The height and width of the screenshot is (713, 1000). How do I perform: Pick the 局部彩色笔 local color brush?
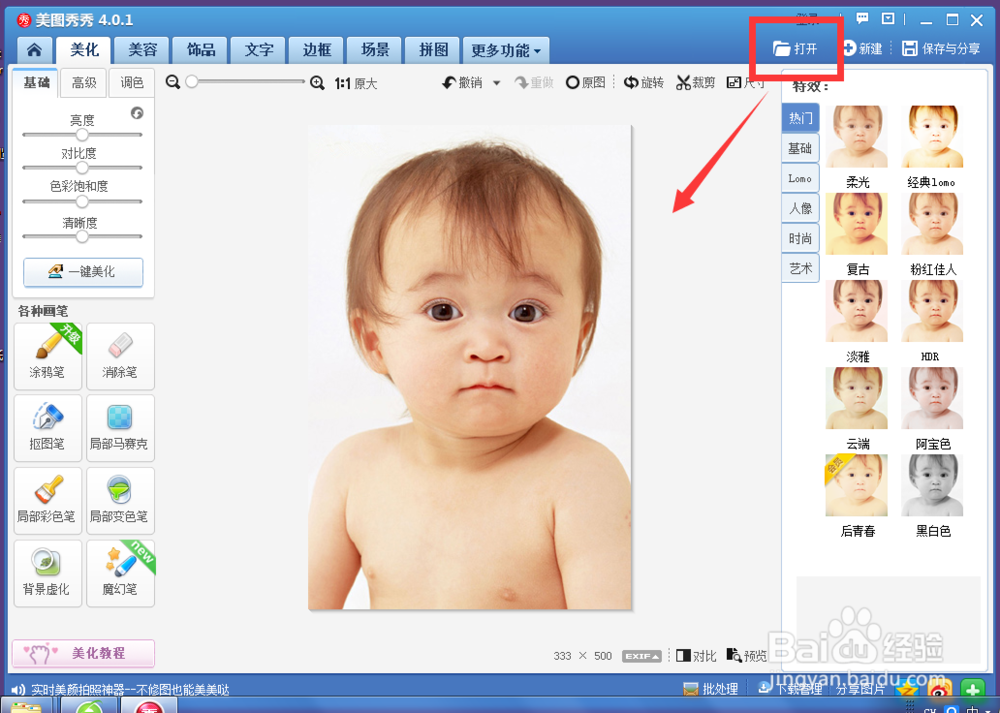(48, 501)
